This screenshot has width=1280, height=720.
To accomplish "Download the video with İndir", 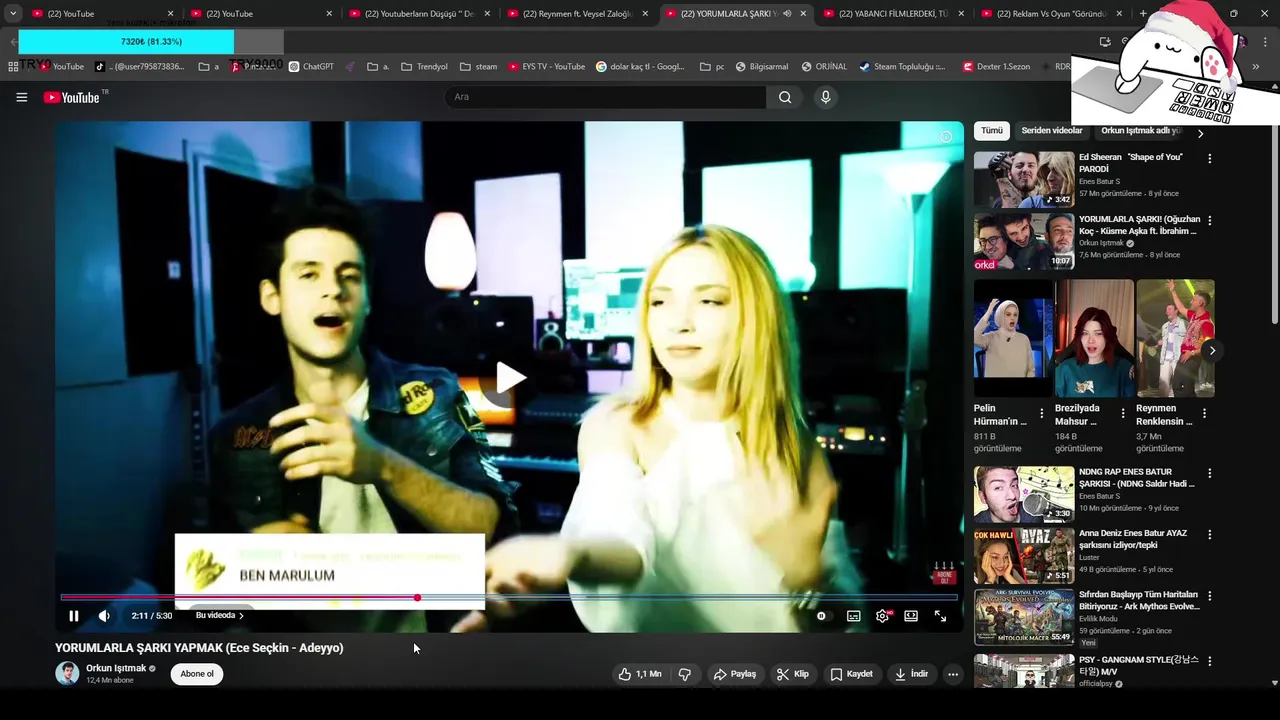I will click(912, 674).
